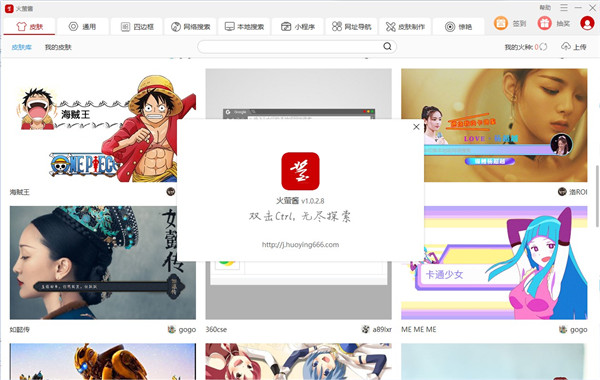This screenshot has height=380, width=600.
Task: Click author avatar beside 海贼王 title
Action: pyautogui.click(x=171, y=192)
